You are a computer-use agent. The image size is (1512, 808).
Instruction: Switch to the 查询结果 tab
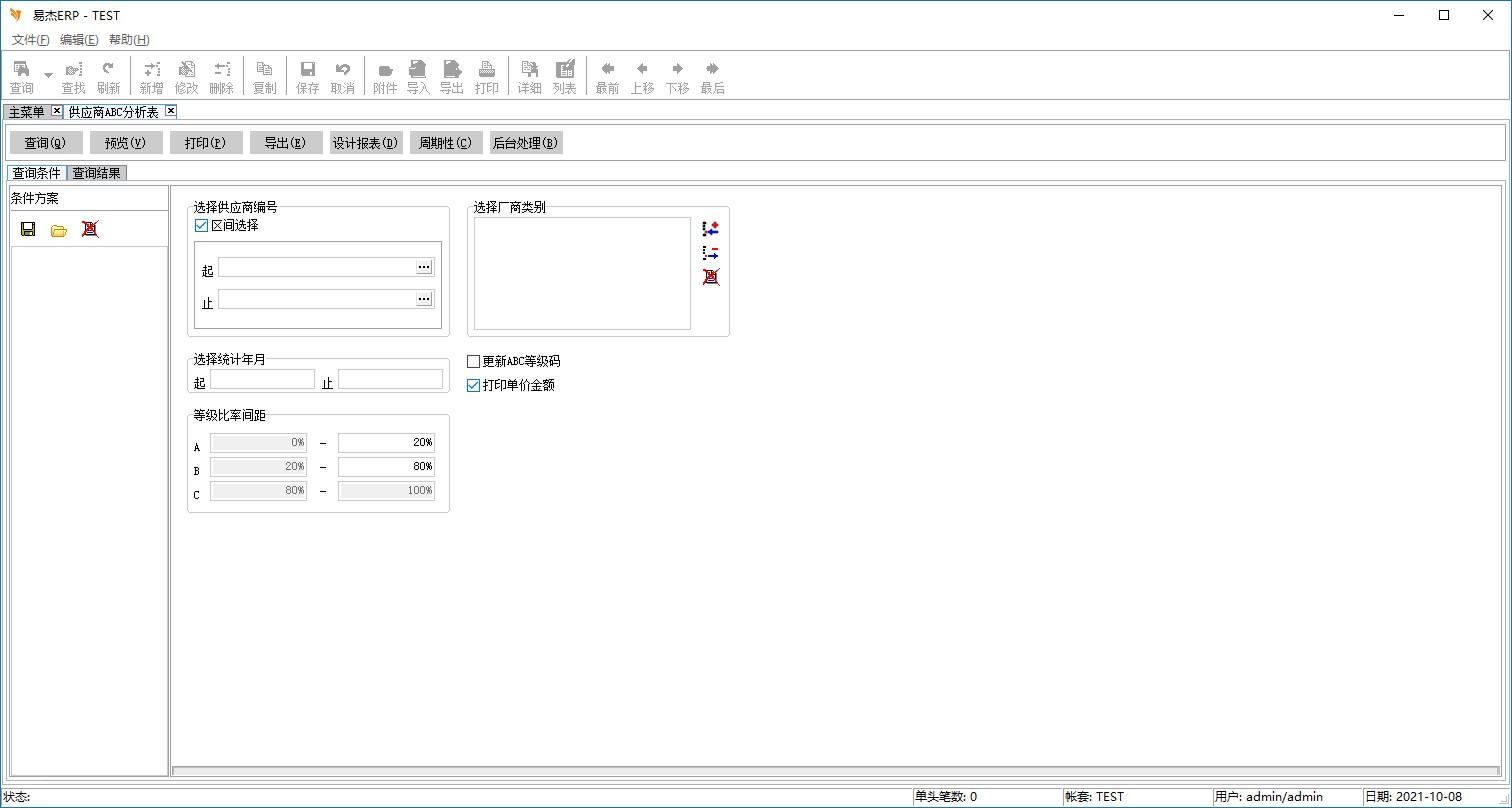tap(97, 173)
